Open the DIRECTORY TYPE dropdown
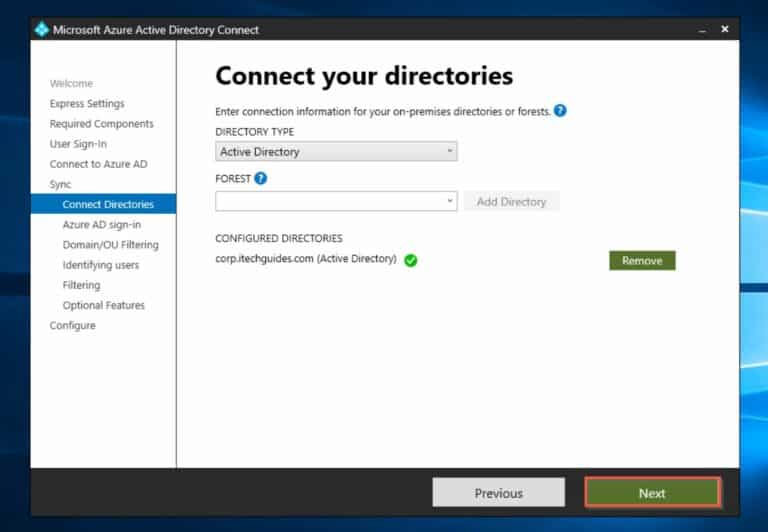The width and height of the screenshot is (768, 532). click(x=336, y=151)
